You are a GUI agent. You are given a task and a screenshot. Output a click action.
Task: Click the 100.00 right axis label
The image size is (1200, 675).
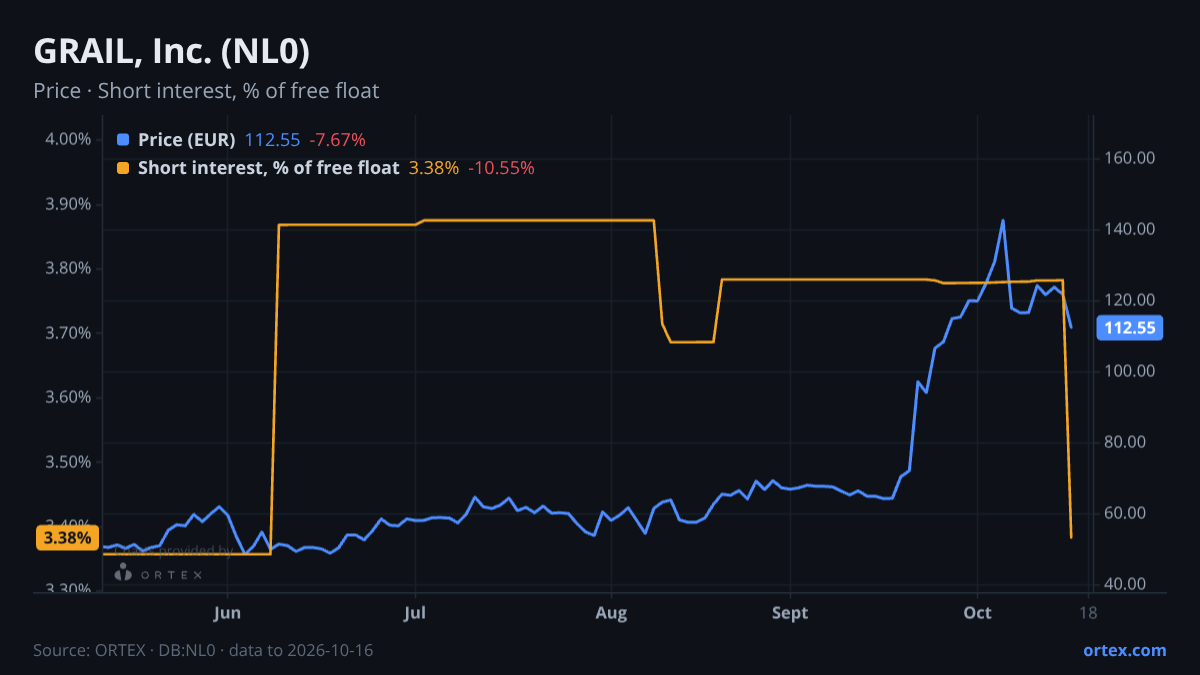(1130, 371)
